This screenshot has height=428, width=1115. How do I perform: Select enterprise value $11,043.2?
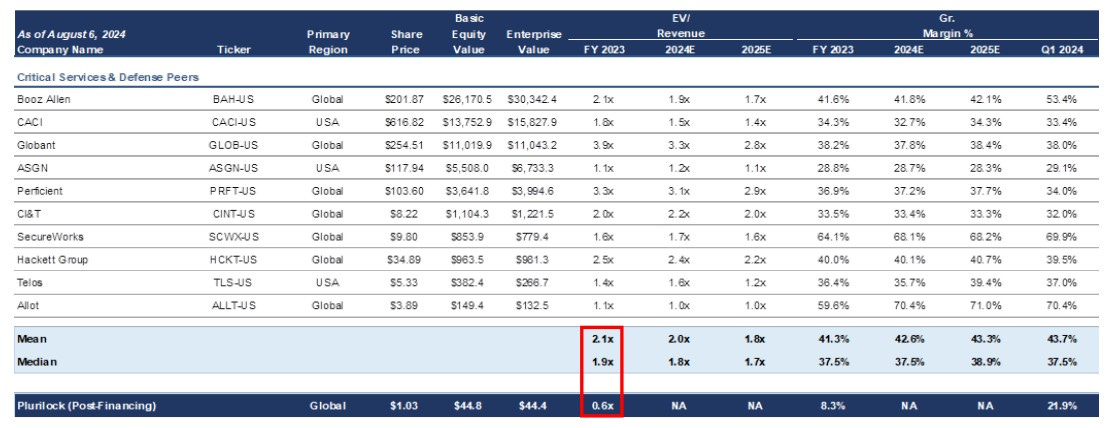[x=532, y=145]
